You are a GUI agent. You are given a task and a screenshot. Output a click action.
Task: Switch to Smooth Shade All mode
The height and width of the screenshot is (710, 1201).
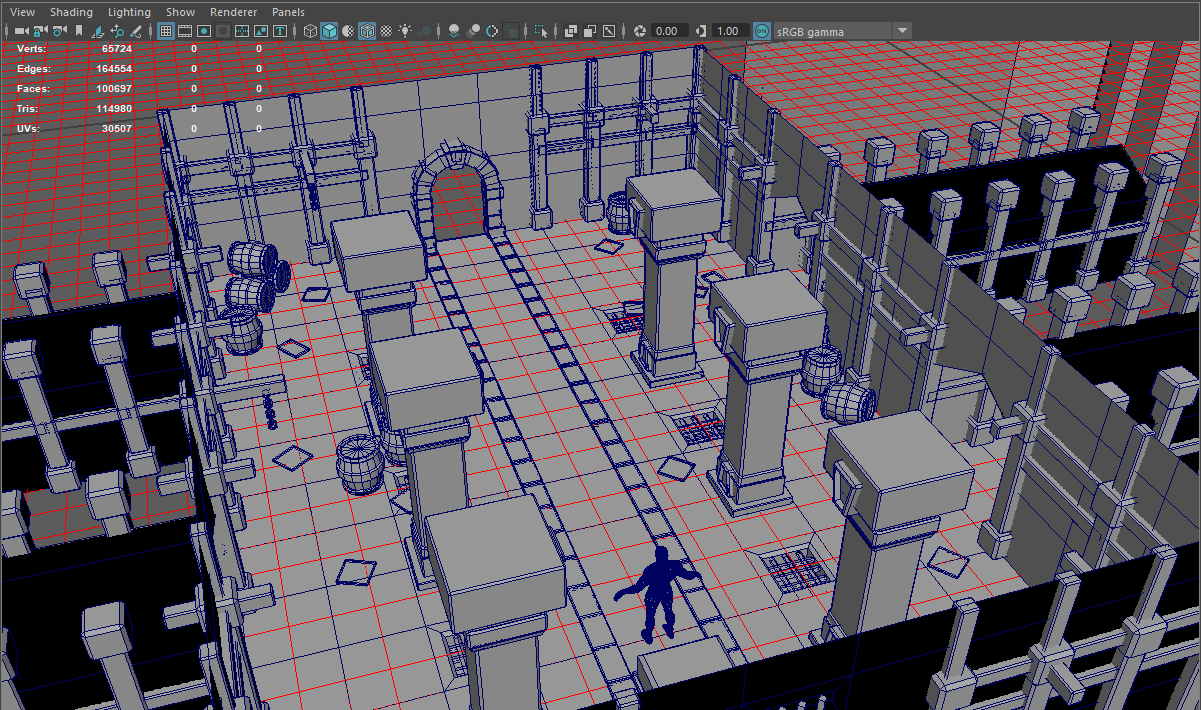click(x=328, y=31)
